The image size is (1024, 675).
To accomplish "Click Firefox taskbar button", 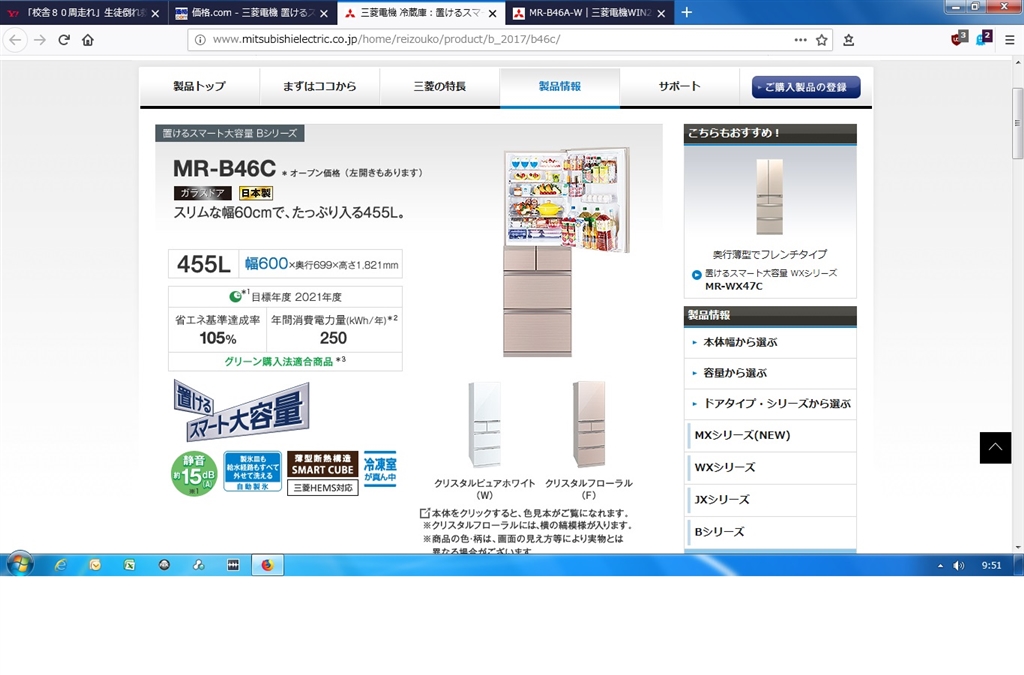I will 268,565.
